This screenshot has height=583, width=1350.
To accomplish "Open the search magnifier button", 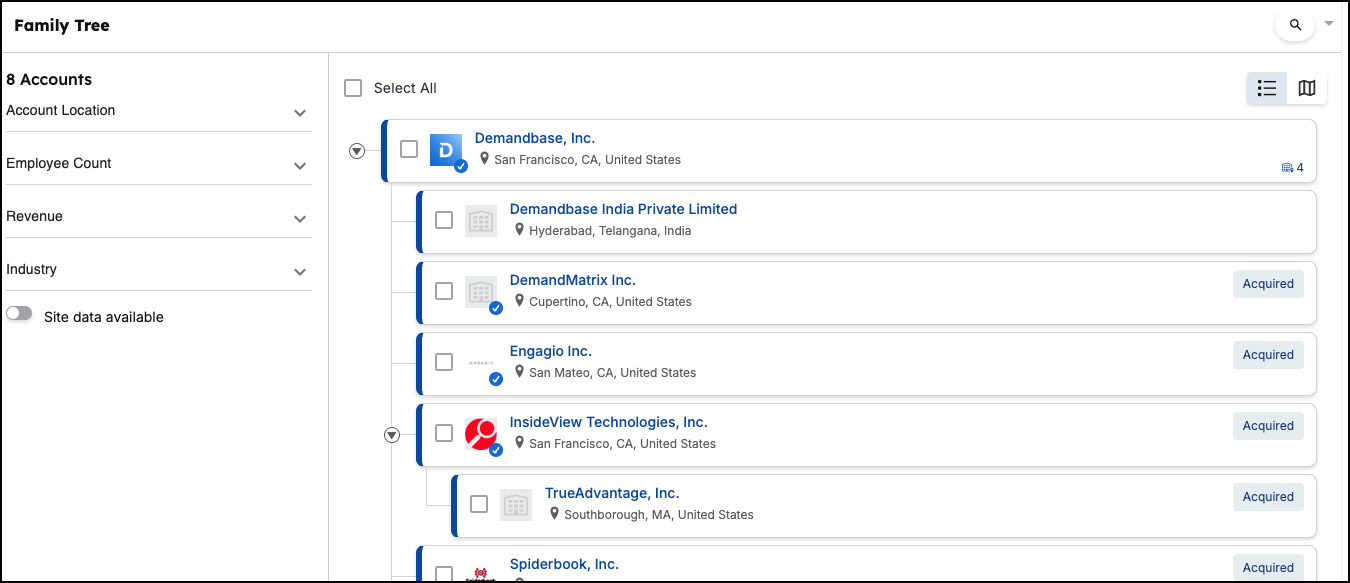I will click(1295, 25).
